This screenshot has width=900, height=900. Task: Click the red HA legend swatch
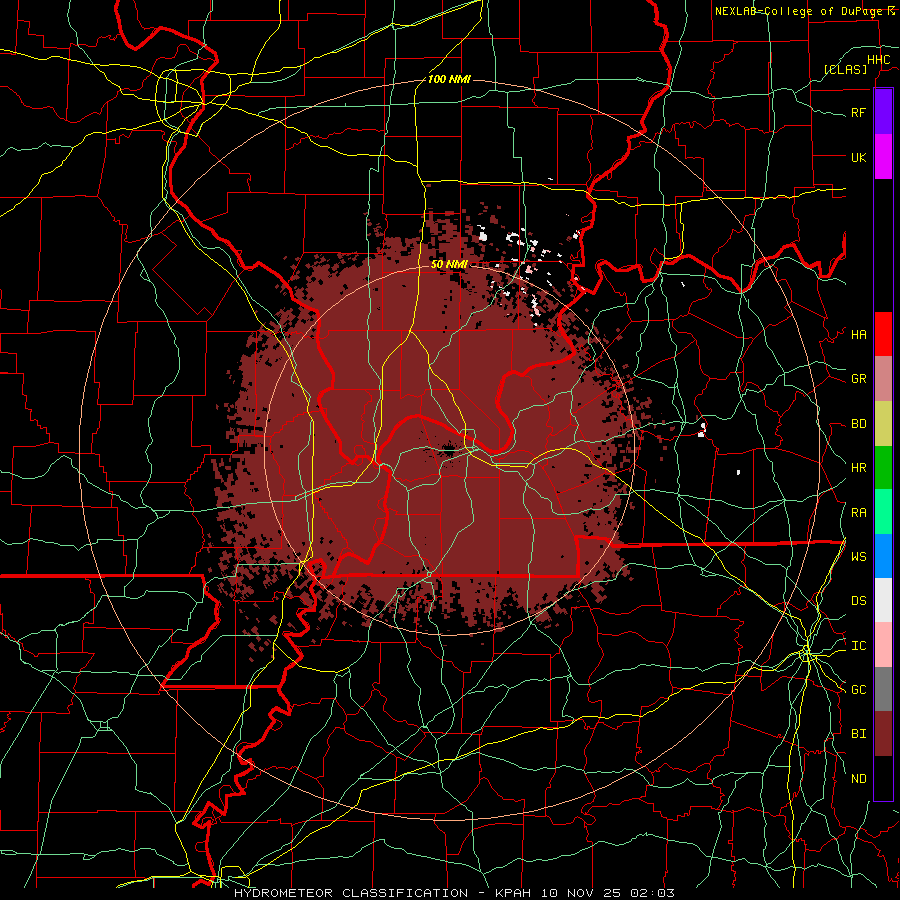[883, 334]
